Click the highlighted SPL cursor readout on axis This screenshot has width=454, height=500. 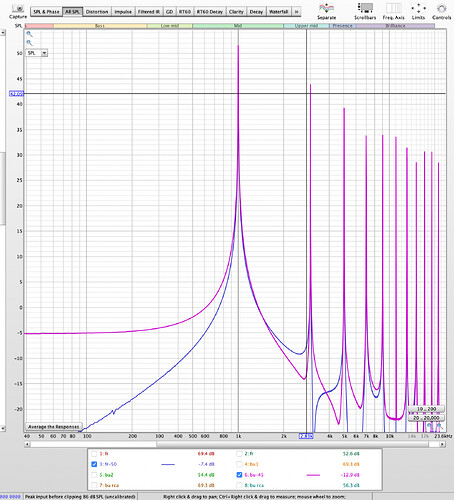(16, 94)
